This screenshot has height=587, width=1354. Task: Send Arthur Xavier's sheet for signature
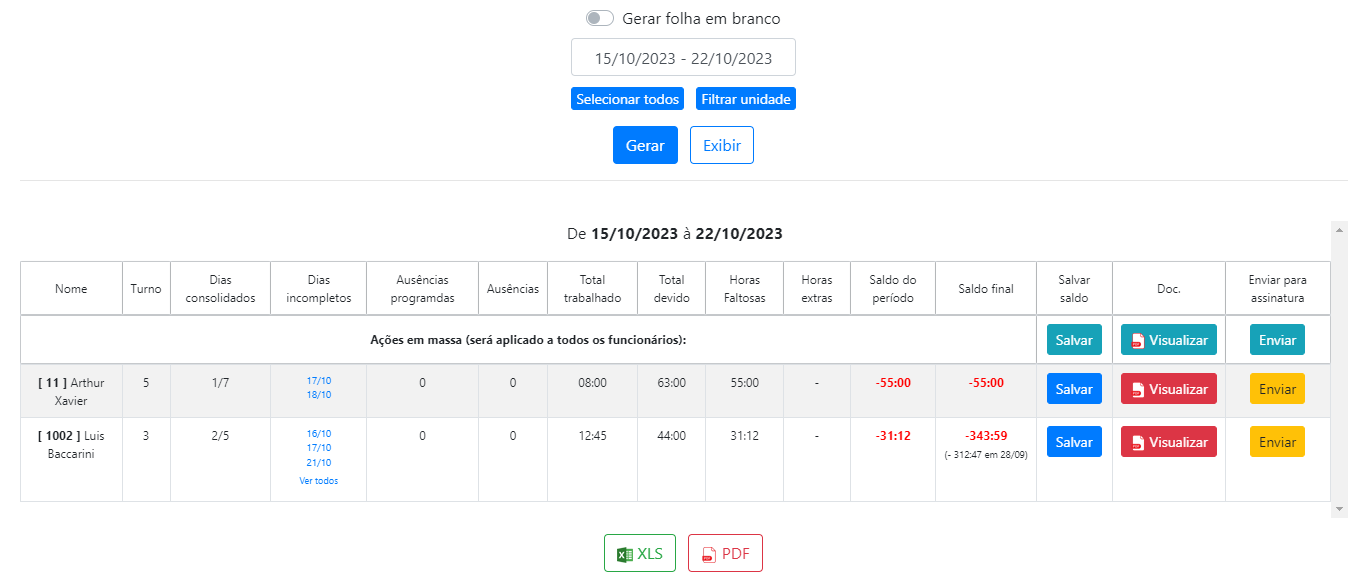(x=1277, y=389)
